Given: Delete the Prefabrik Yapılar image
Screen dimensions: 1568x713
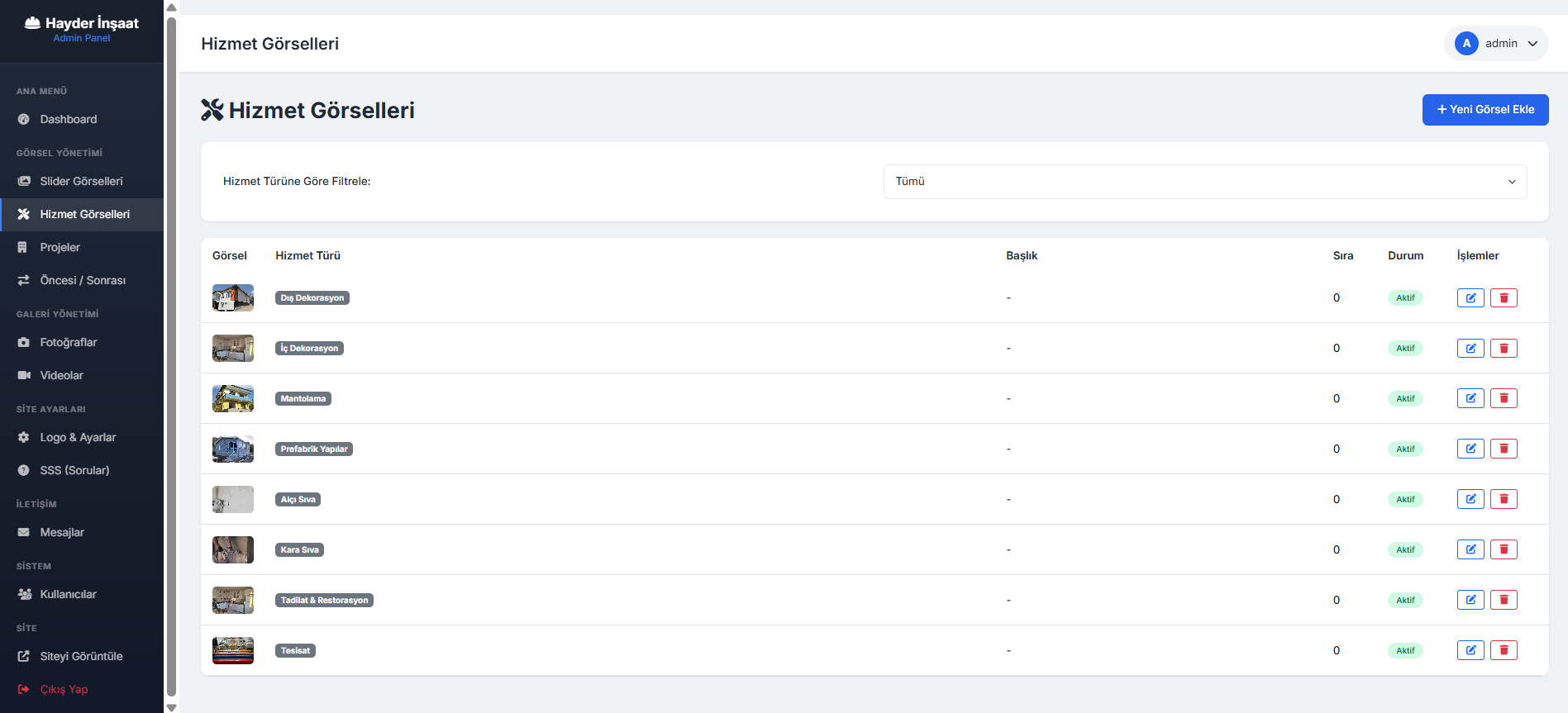Looking at the screenshot, I should (1504, 449).
